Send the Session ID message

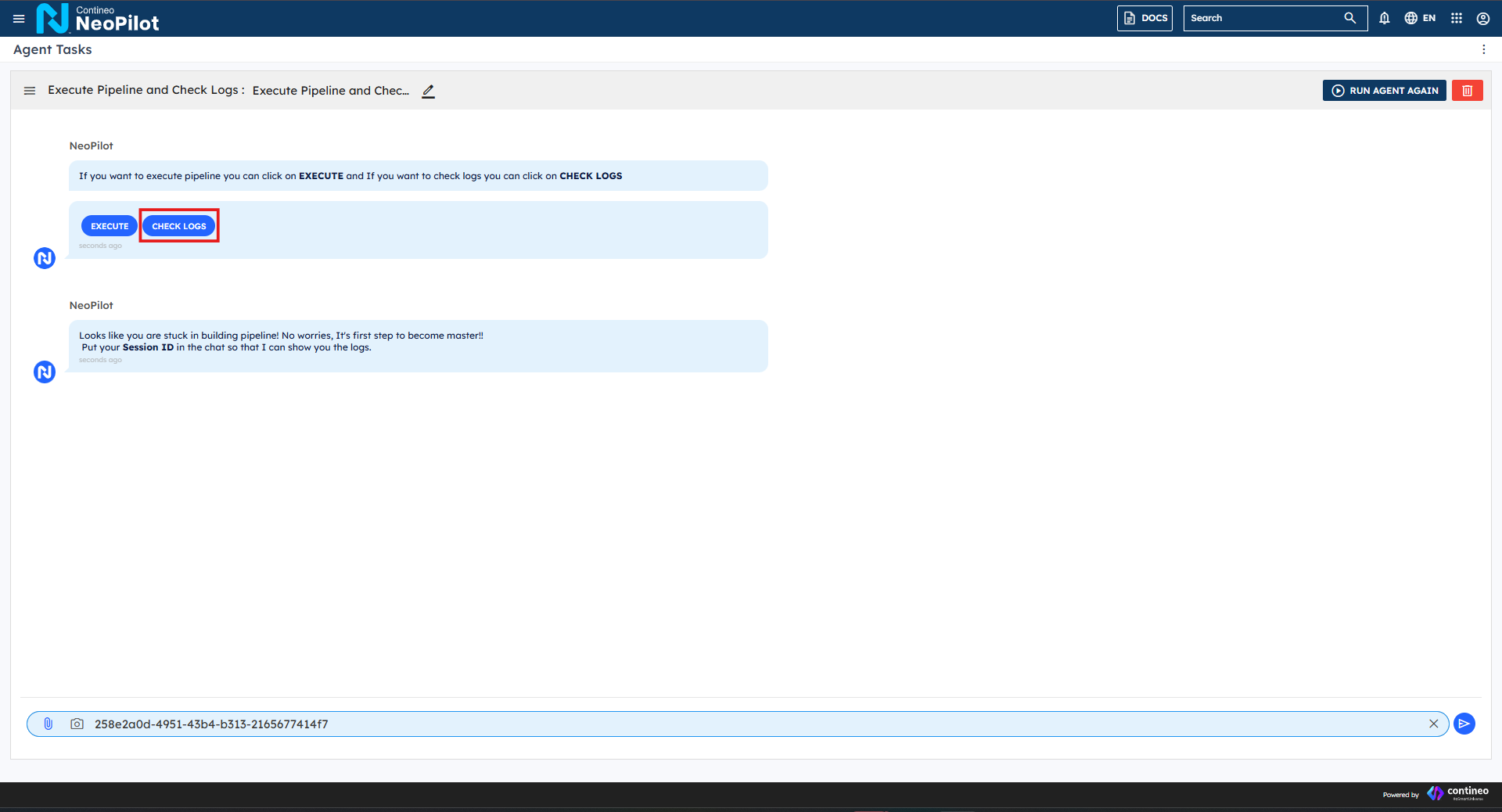click(x=1464, y=724)
